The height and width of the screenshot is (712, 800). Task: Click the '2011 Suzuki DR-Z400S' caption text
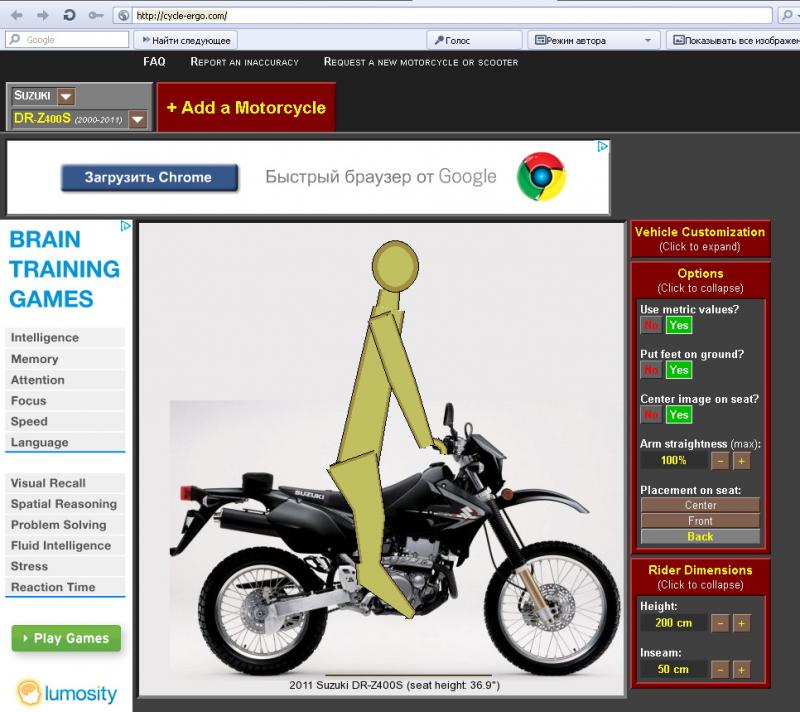(394, 685)
